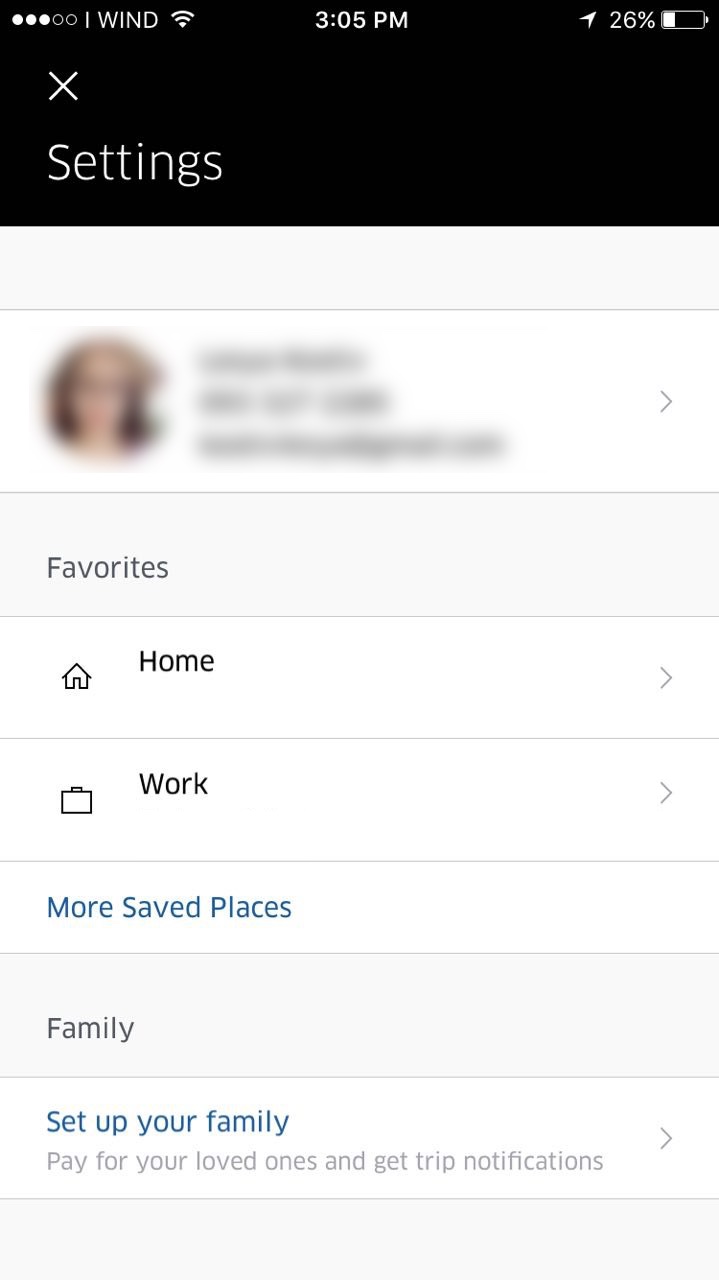This screenshot has width=719, height=1280.
Task: Tap the location arrow status icon
Action: point(587,20)
